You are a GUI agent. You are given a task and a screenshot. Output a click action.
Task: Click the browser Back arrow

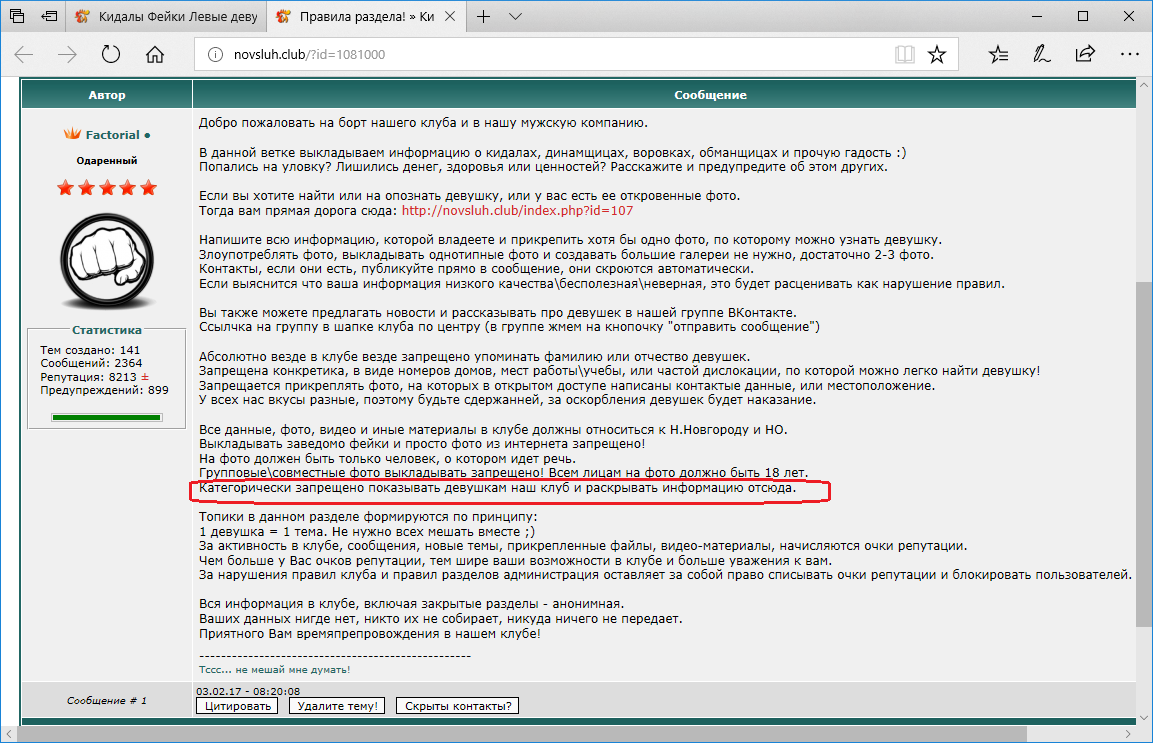[24, 55]
